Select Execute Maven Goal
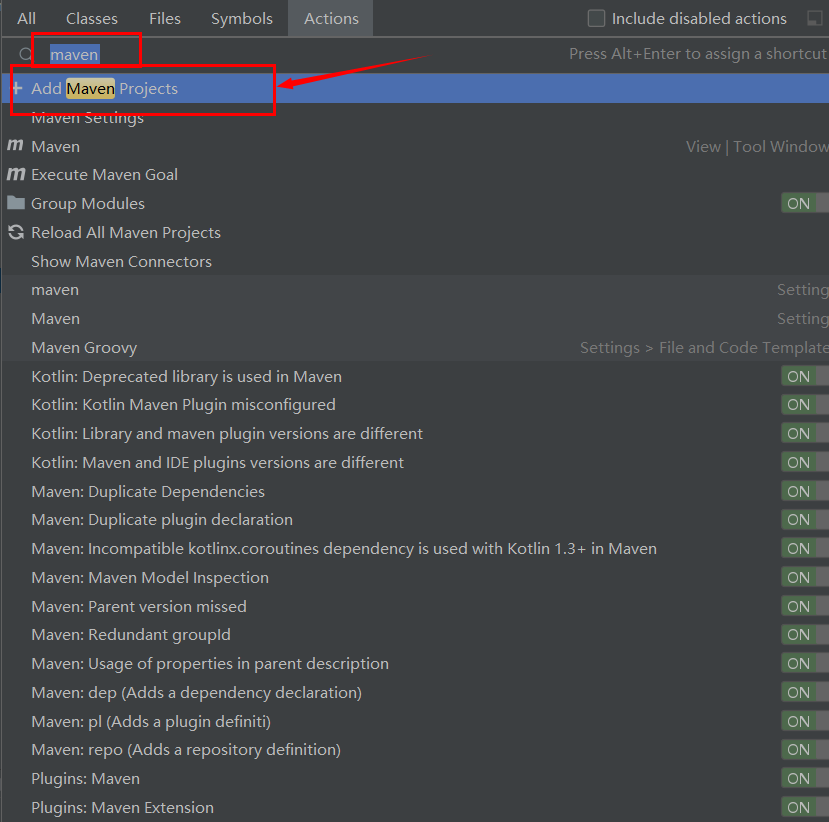The width and height of the screenshot is (829, 822). pos(415,174)
